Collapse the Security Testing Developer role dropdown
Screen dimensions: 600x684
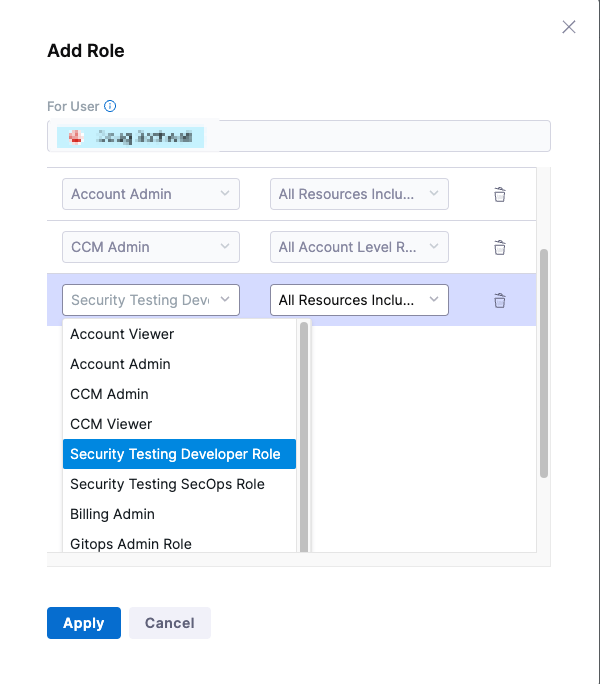click(x=150, y=300)
